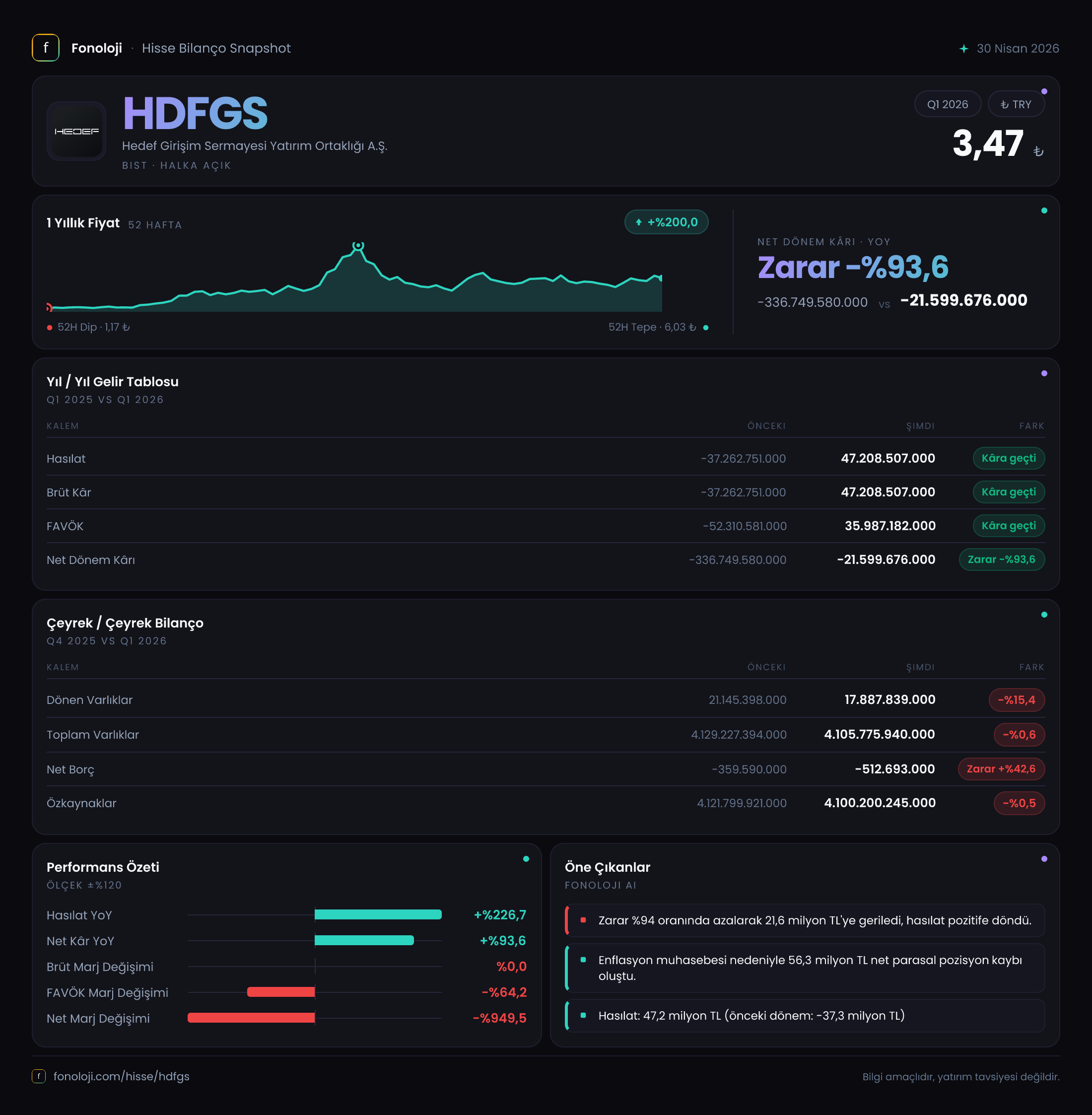
Task: Click the Kâra geçti badge in Hasılat row
Action: click(x=1009, y=458)
